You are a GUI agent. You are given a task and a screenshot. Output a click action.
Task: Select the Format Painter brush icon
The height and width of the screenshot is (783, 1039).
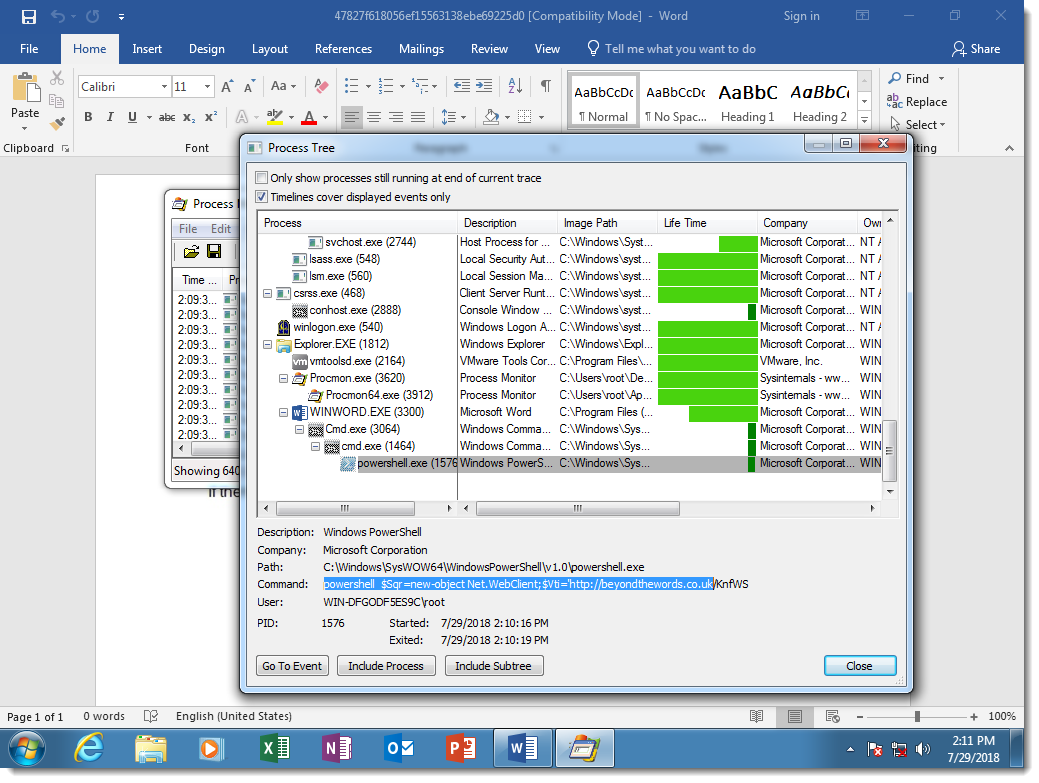(x=57, y=123)
